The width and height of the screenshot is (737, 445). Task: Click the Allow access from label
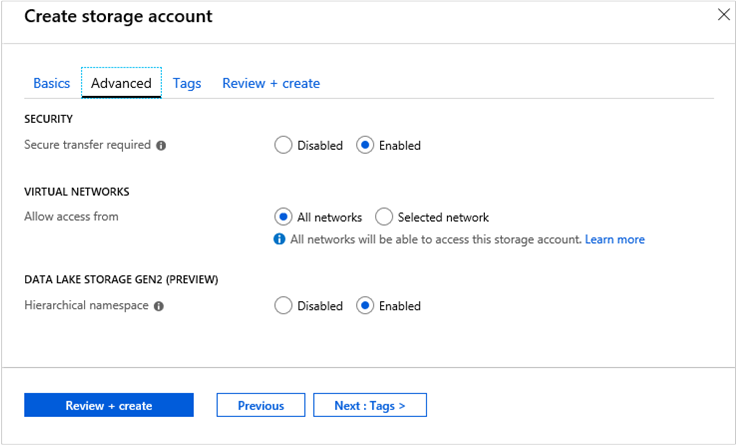tap(71, 217)
